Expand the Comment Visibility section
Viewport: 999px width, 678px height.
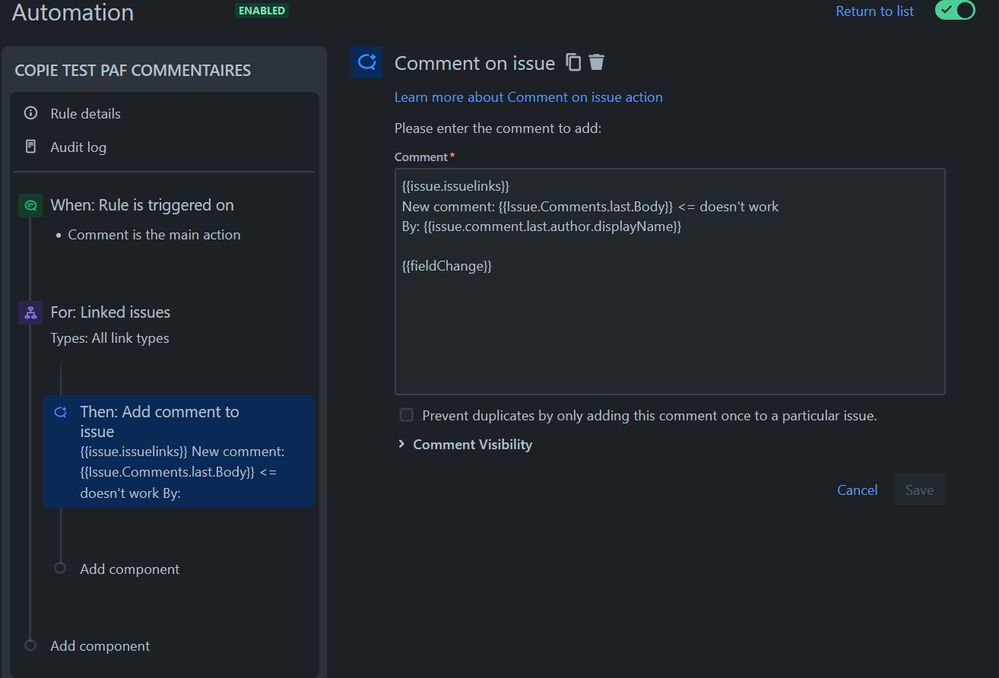click(x=466, y=444)
